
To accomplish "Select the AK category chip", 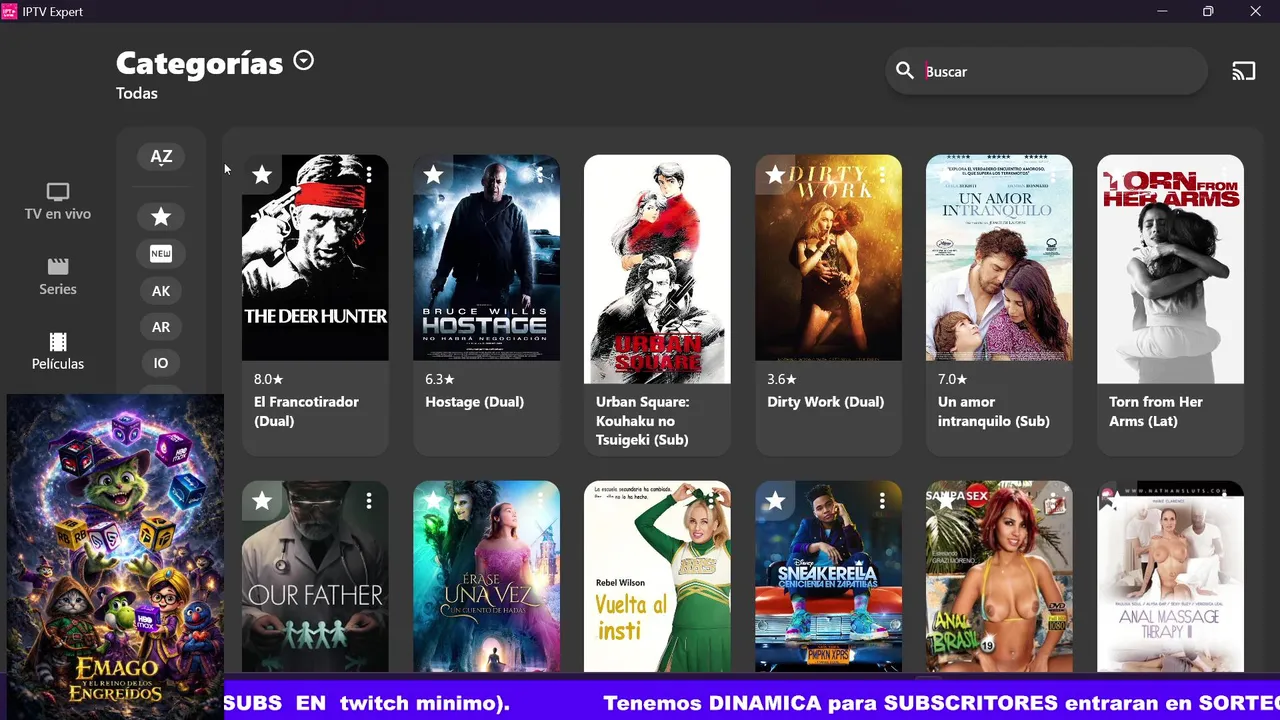I will [x=161, y=291].
